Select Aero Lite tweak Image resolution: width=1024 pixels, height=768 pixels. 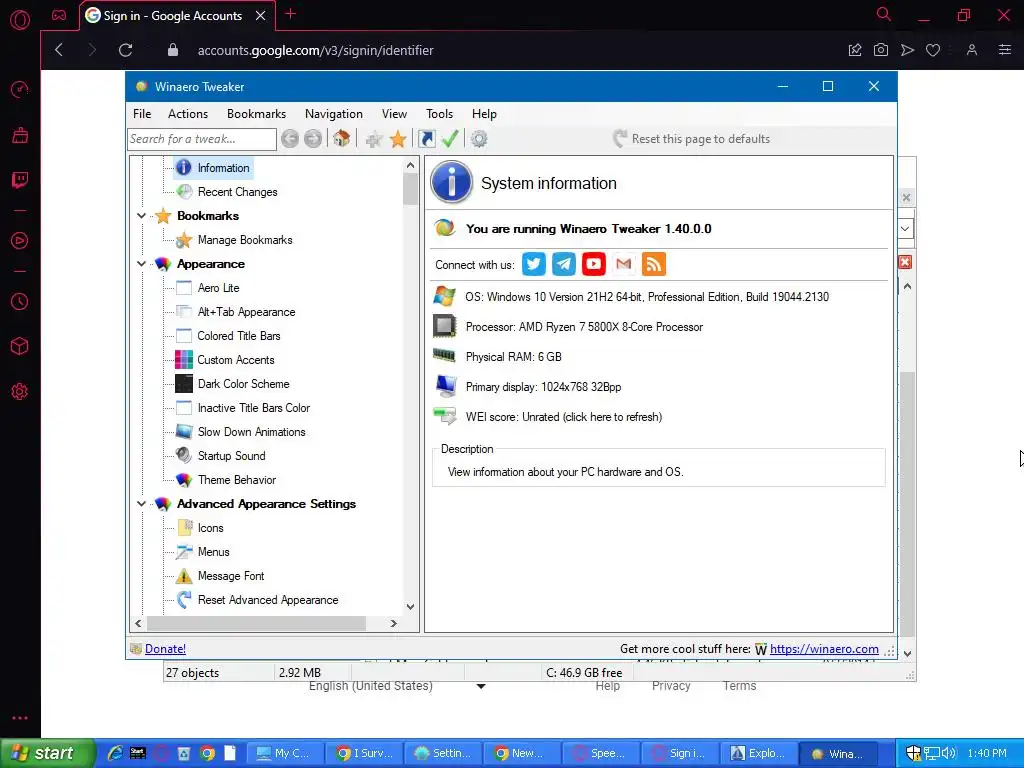coord(218,288)
